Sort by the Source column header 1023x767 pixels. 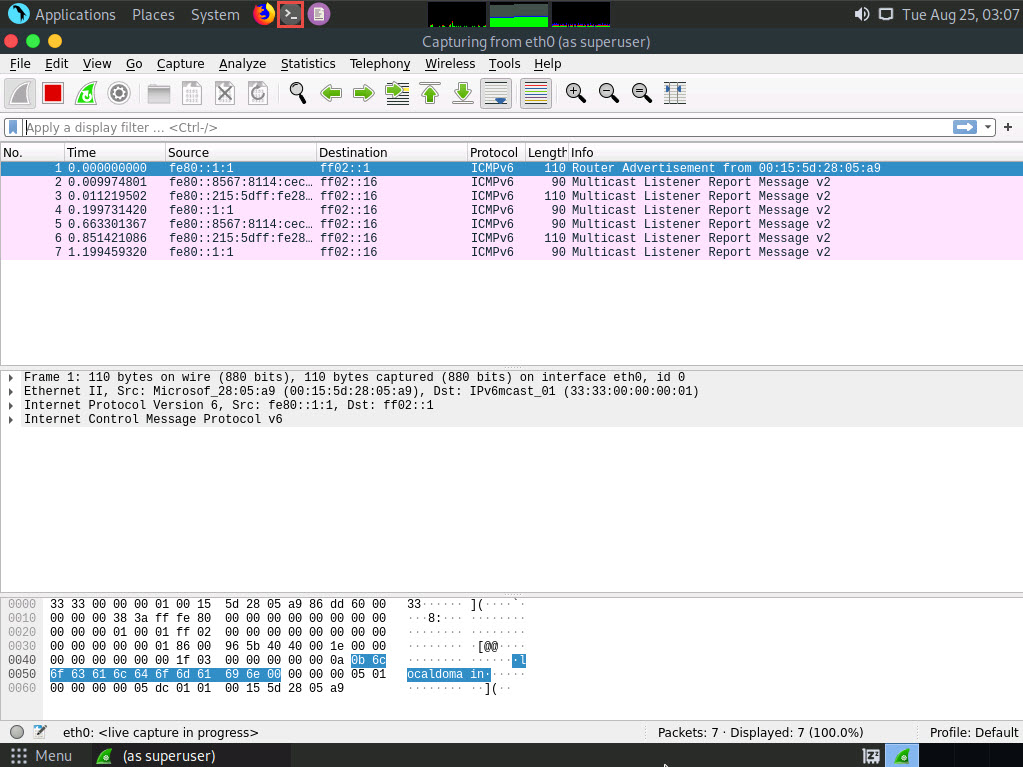[241, 152]
